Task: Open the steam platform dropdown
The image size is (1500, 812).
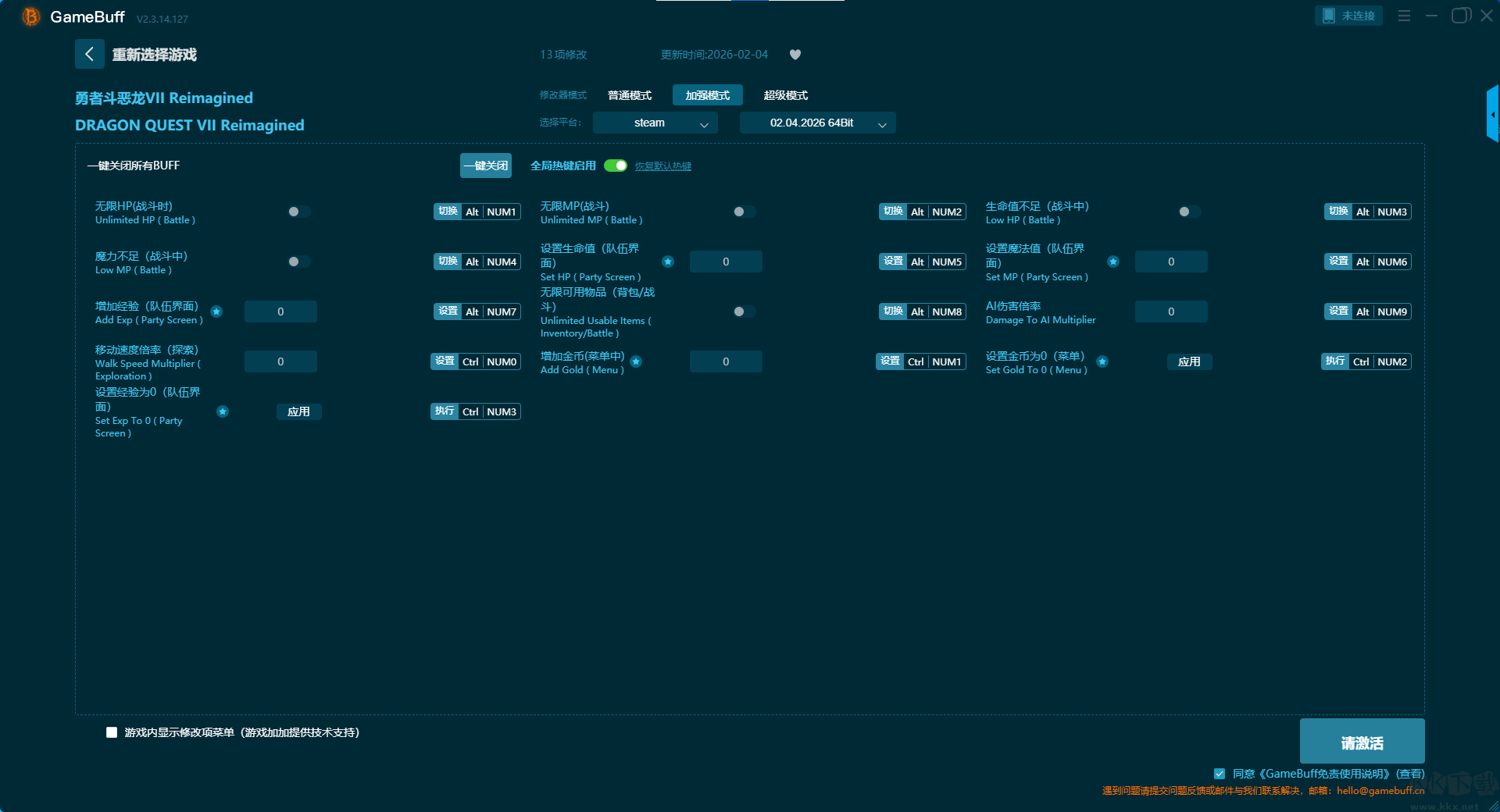Action: [655, 123]
